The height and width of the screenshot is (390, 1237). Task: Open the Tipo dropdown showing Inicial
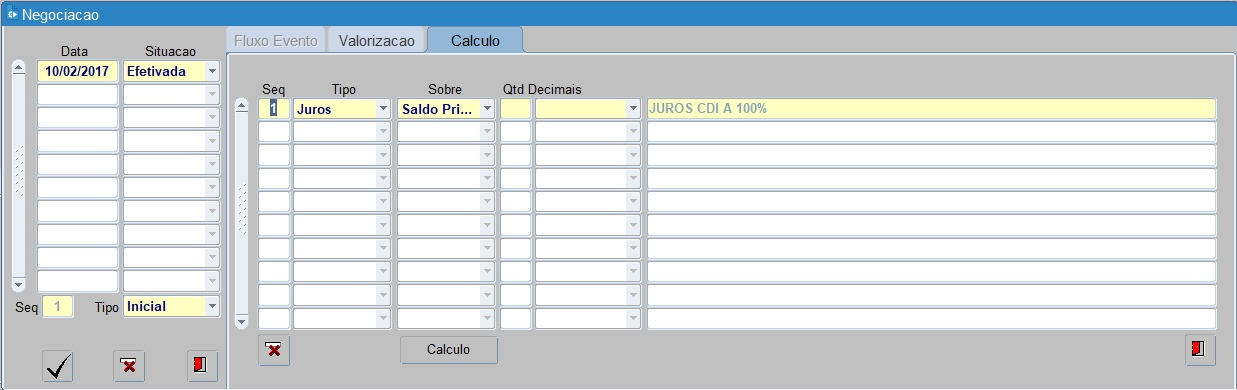point(212,307)
